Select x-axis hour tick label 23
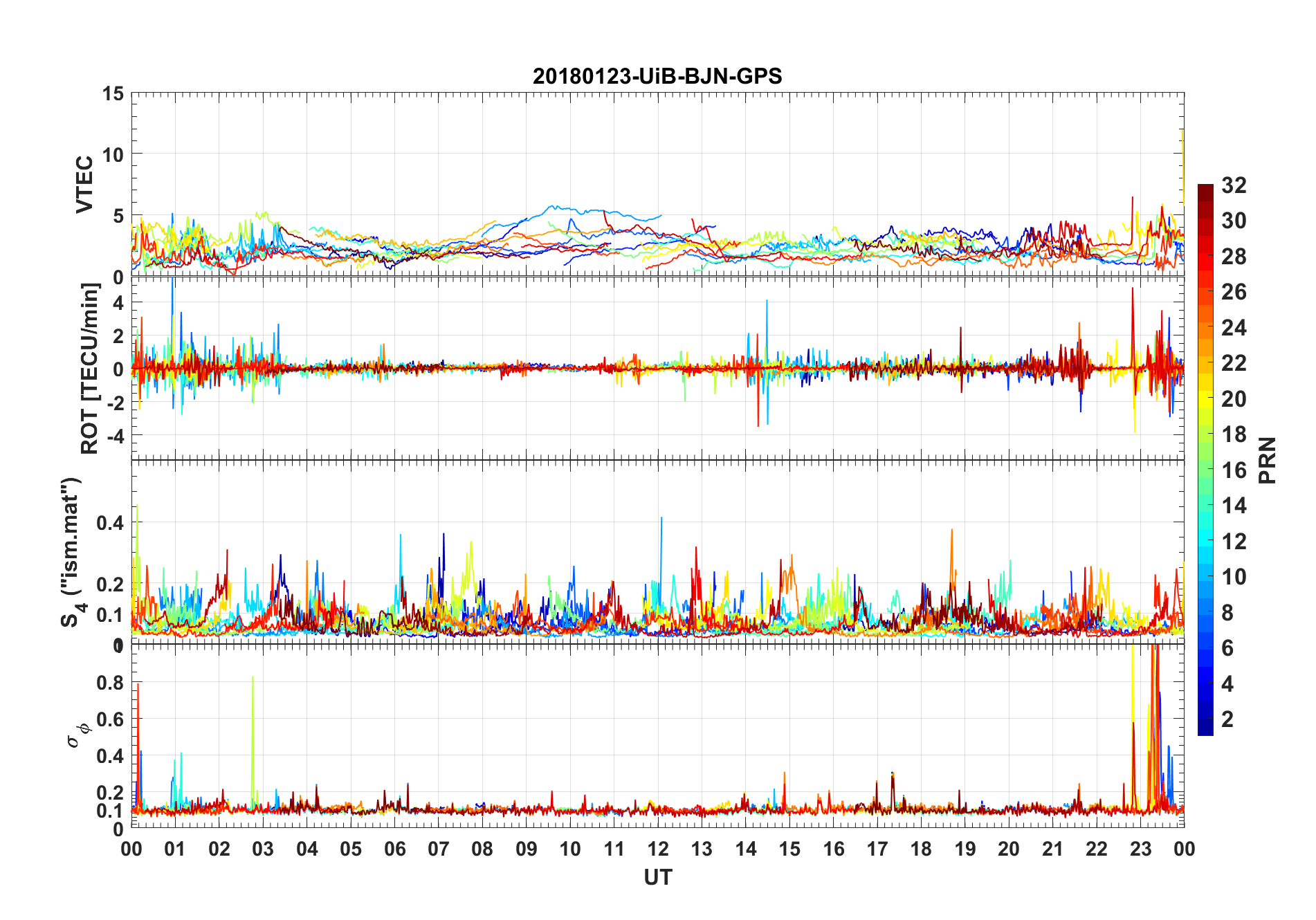The image size is (1316, 920). pos(1141,849)
